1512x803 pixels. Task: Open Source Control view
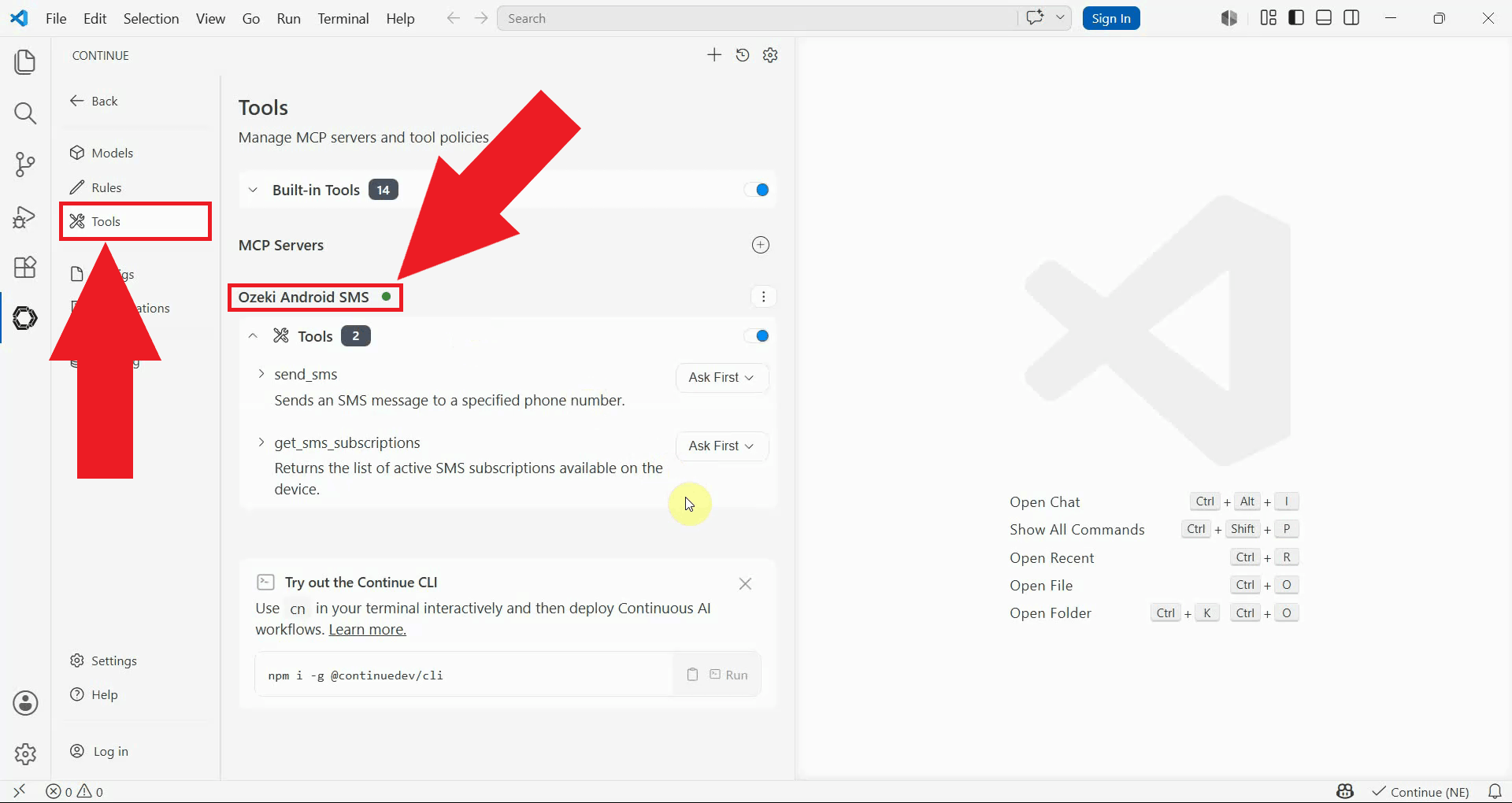click(x=25, y=165)
